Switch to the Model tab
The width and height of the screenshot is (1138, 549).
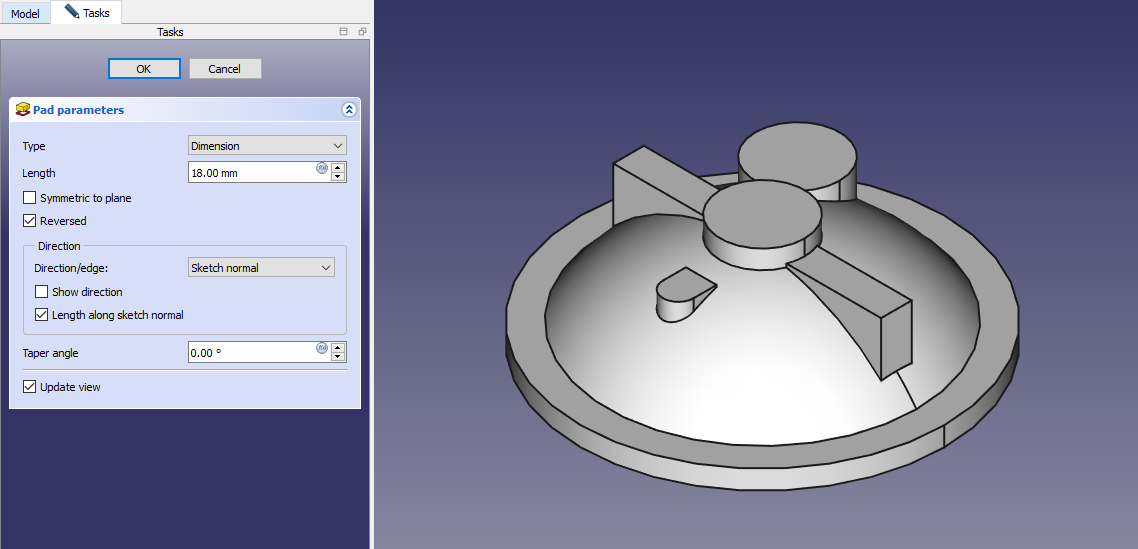click(x=25, y=14)
